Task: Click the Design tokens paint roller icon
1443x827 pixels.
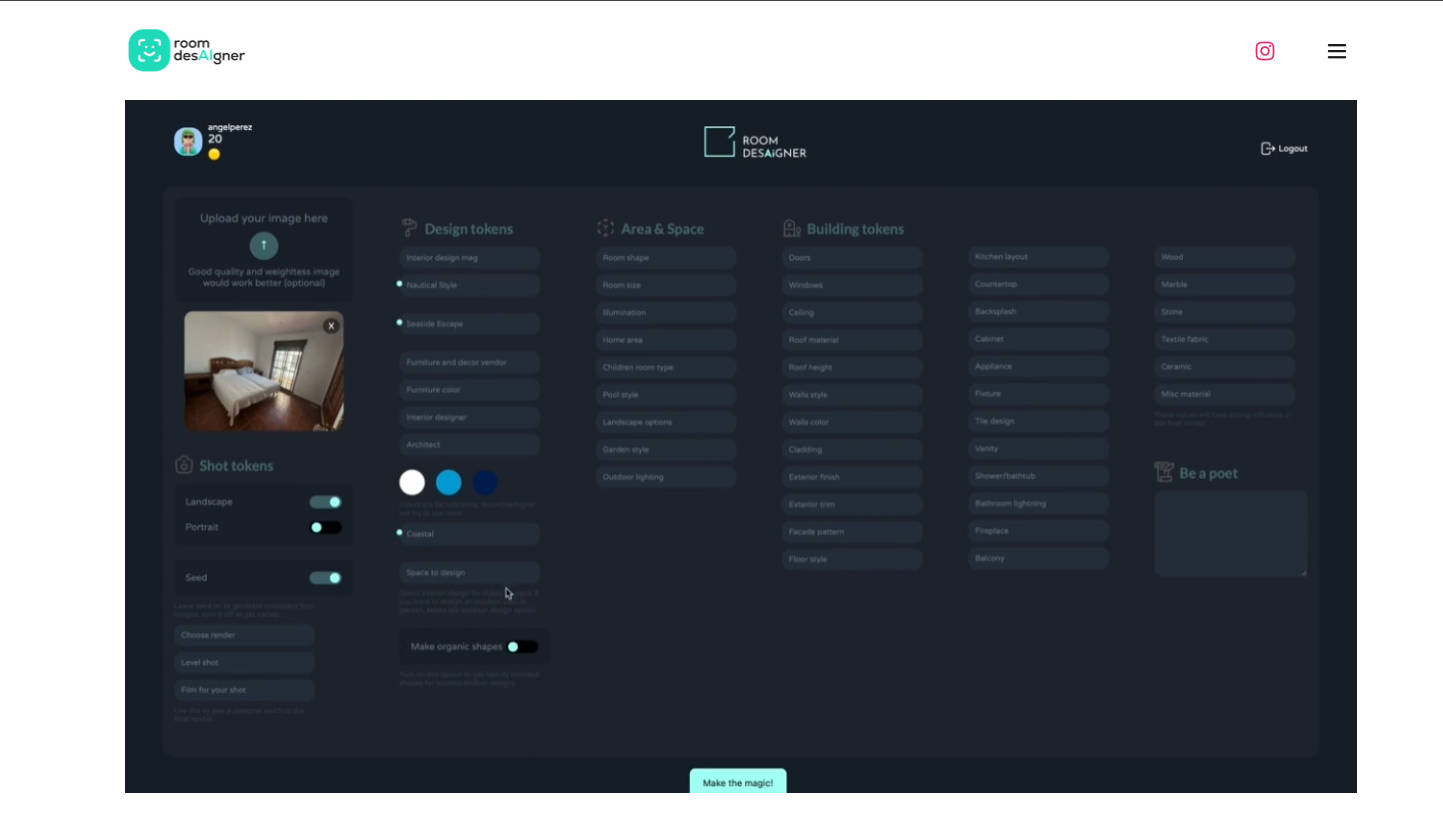Action: point(409,229)
